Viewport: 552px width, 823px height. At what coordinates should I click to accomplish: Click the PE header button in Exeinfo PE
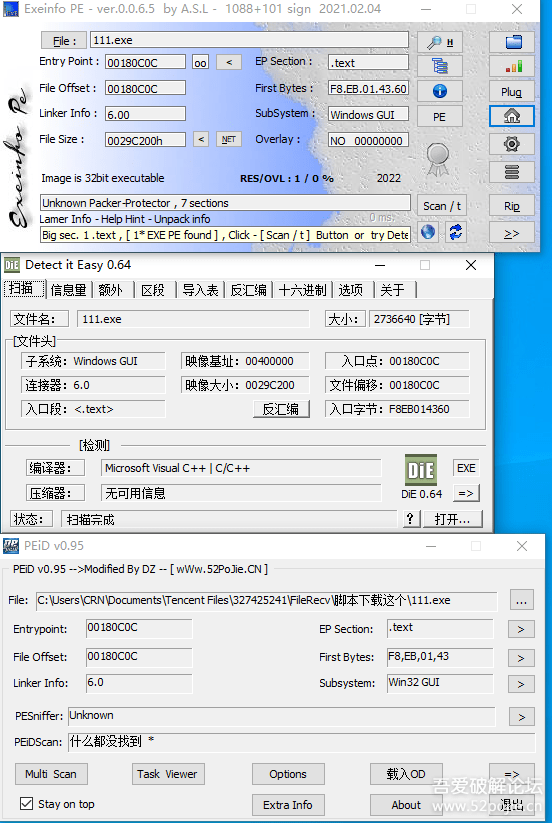tap(440, 117)
